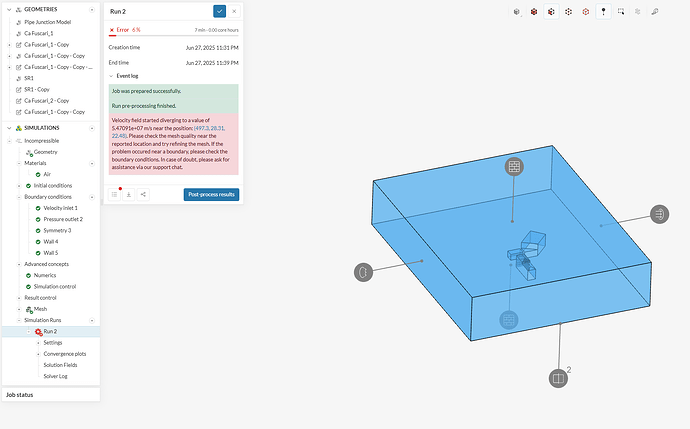Open Settings under Run 2
Screen dimensions: 690x429
(53, 343)
